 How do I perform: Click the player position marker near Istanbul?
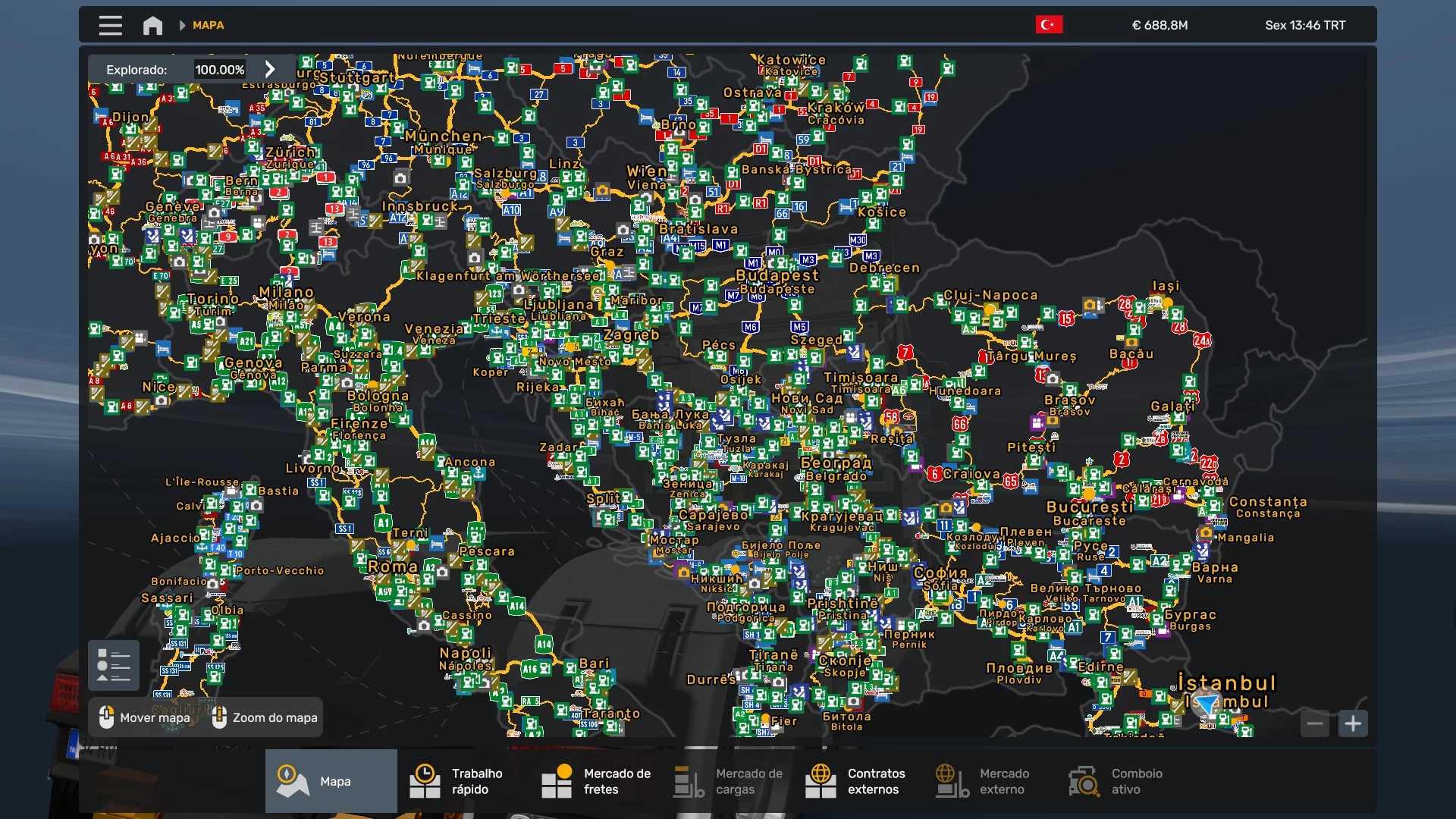point(1206,703)
